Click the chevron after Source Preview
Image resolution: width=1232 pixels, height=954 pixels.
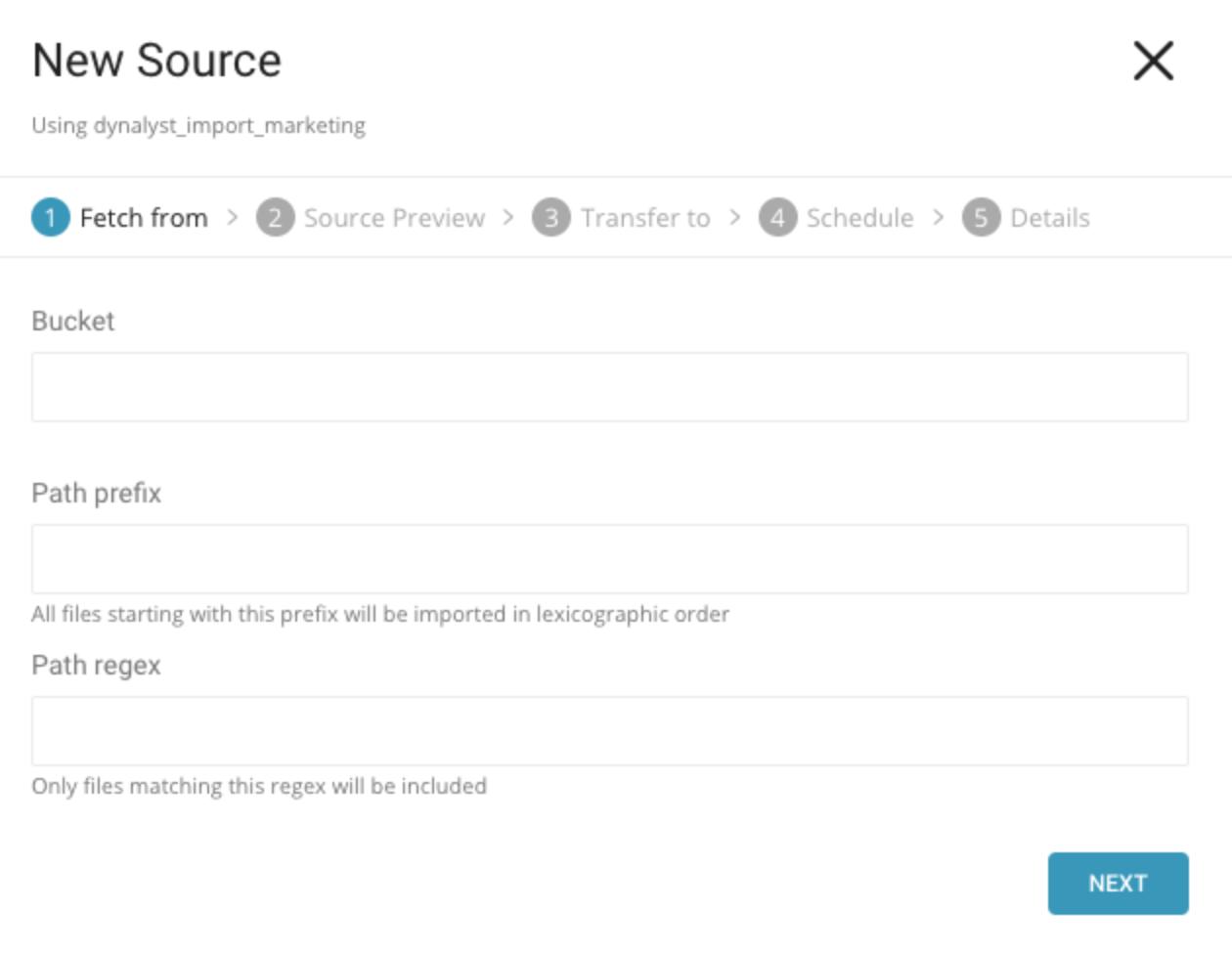tap(508, 217)
